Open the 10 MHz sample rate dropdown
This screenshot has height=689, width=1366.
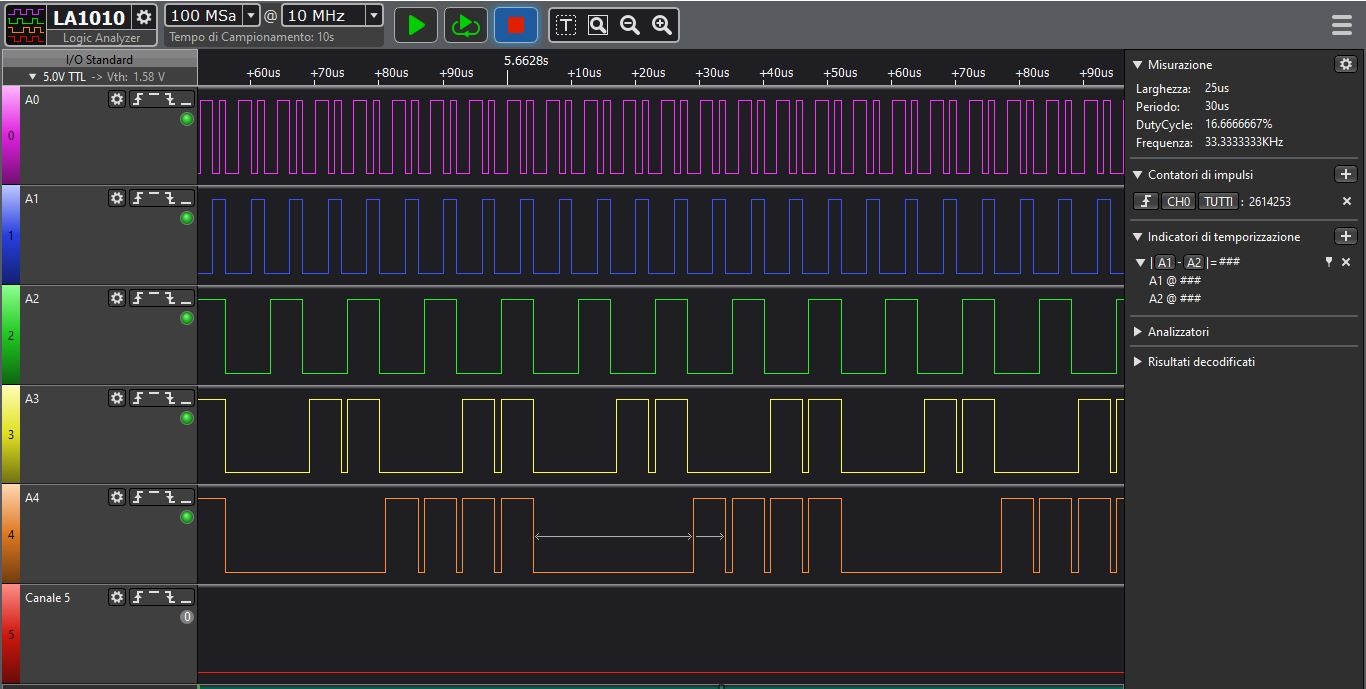[373, 15]
